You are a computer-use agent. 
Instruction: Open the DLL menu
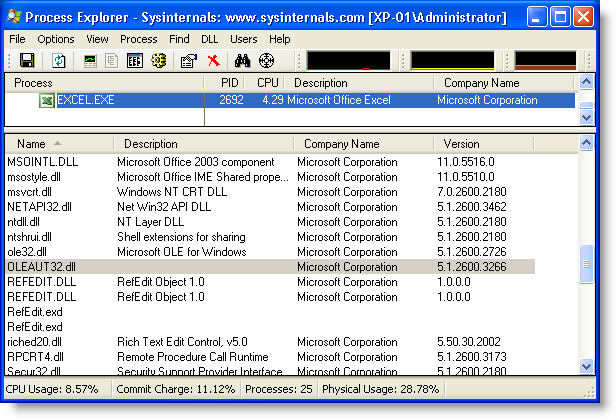[209, 39]
